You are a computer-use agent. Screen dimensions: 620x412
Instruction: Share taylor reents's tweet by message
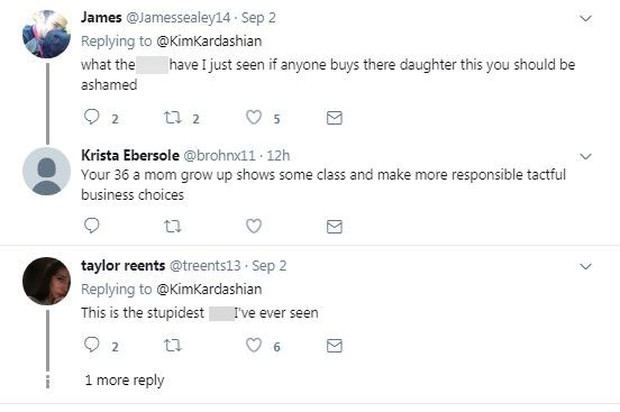pyautogui.click(x=335, y=345)
